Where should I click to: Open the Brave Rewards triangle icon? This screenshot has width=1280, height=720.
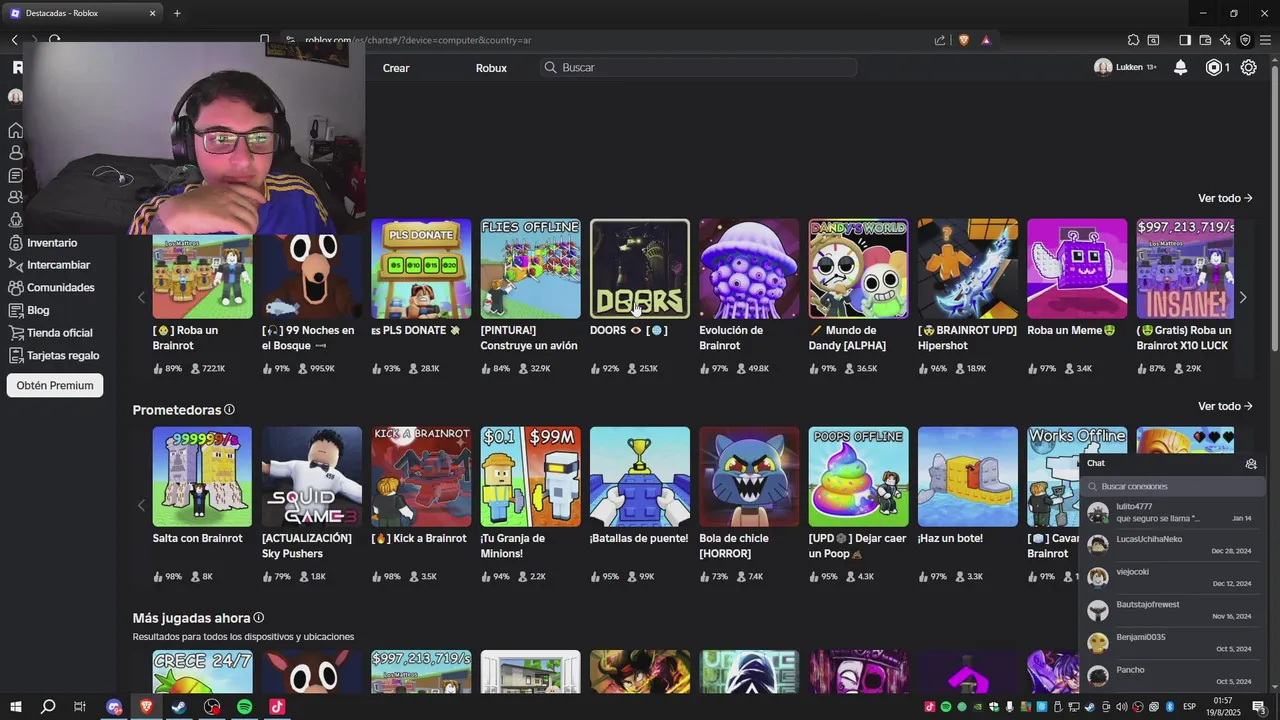pos(986,40)
